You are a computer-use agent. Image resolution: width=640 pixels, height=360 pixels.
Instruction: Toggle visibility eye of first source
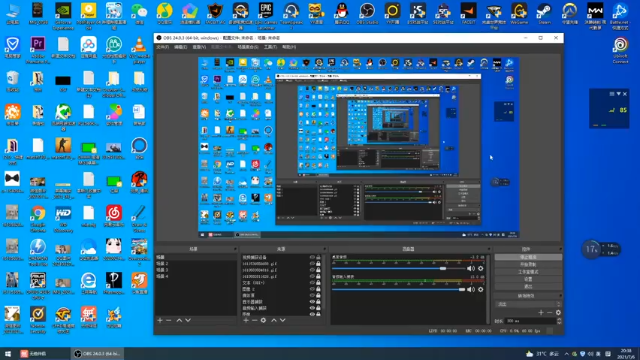[312, 258]
